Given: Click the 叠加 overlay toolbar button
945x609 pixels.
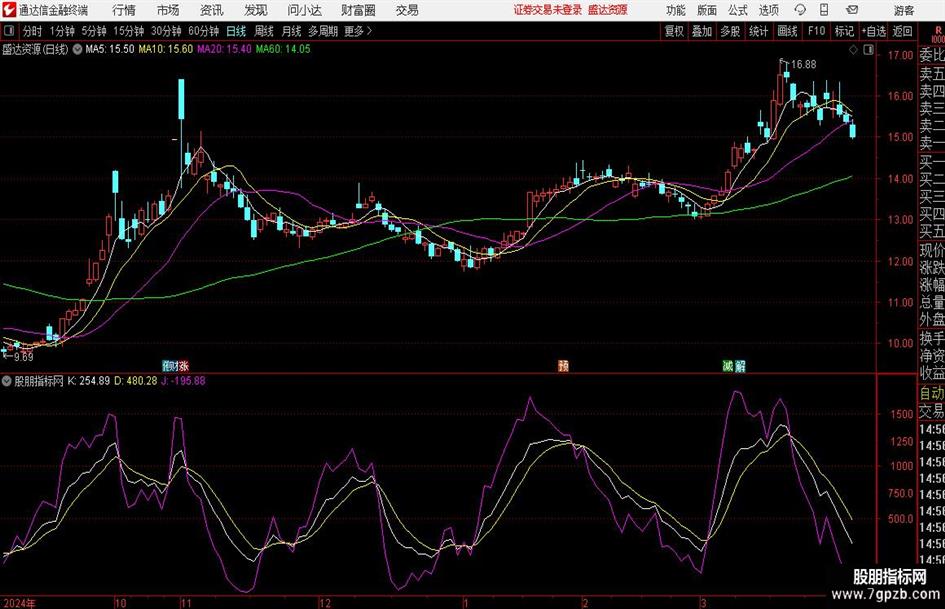Looking at the screenshot, I should pyautogui.click(x=702, y=31).
